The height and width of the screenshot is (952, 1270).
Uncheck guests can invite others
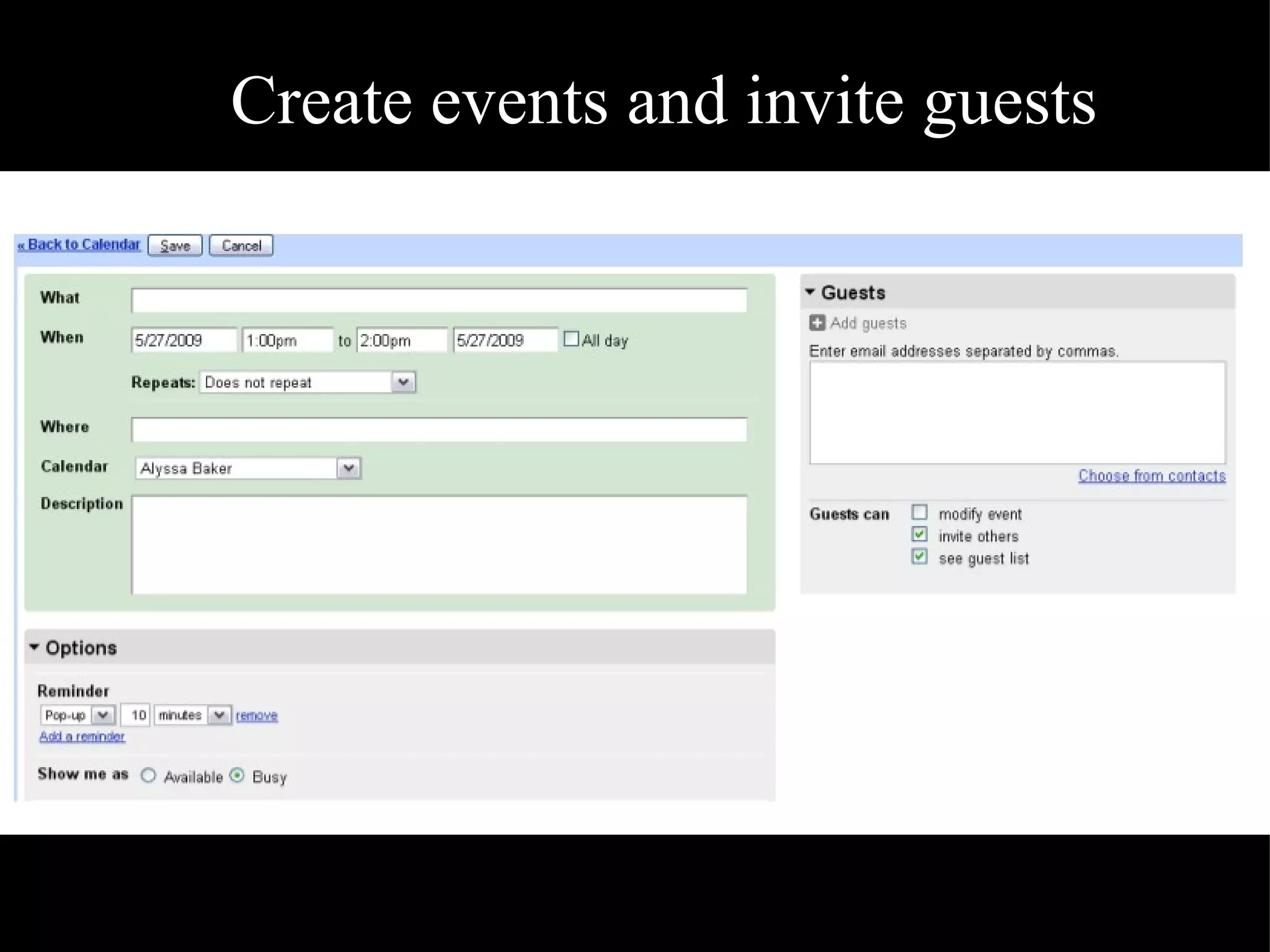(x=920, y=534)
